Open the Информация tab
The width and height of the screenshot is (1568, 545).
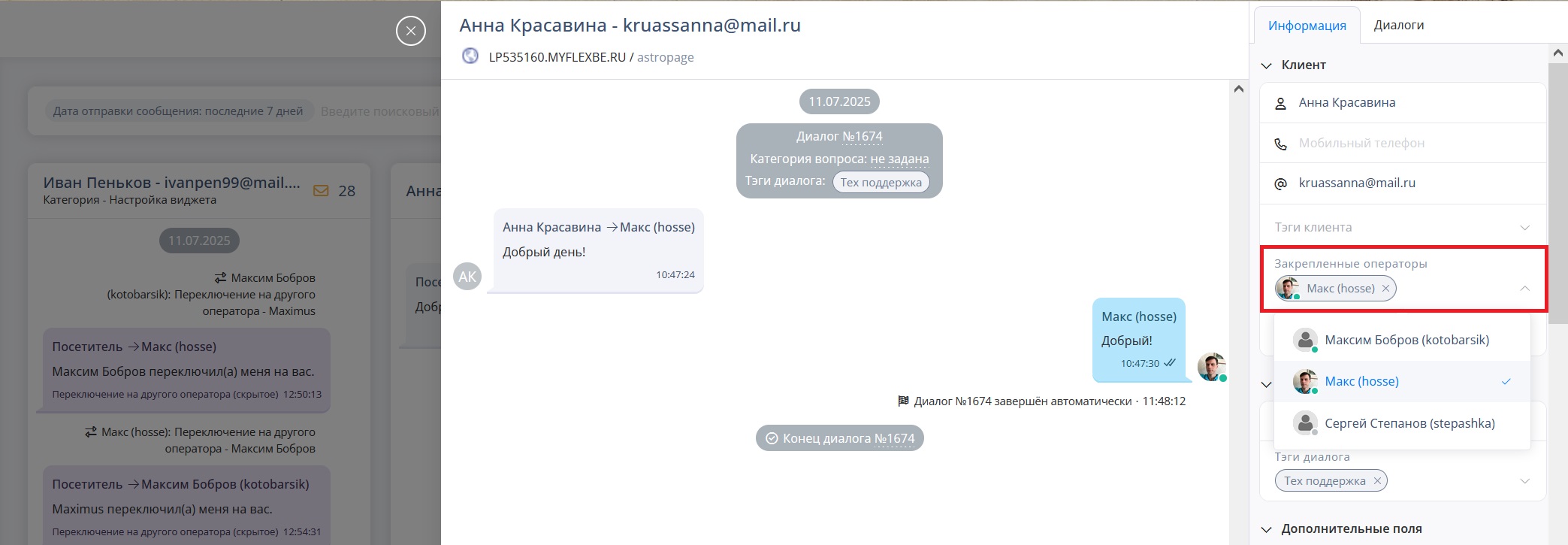click(x=1307, y=26)
